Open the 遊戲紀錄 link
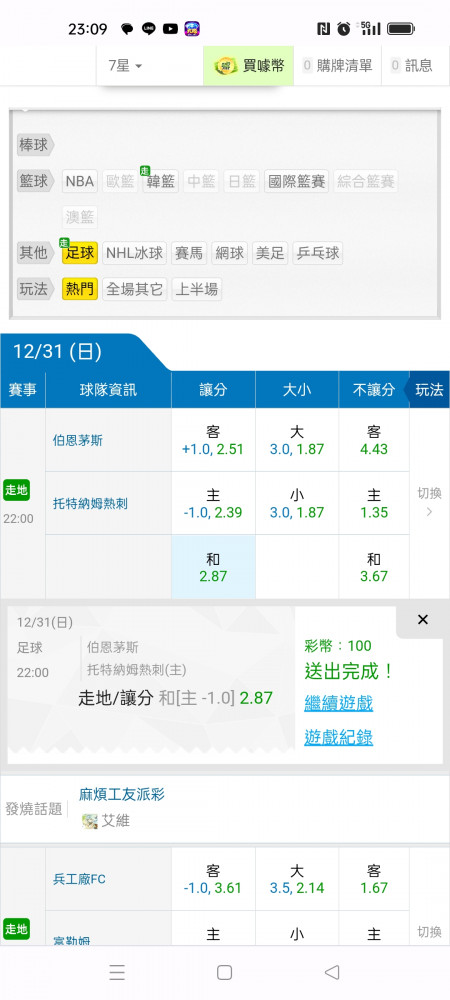The image size is (450, 1000). point(338,738)
